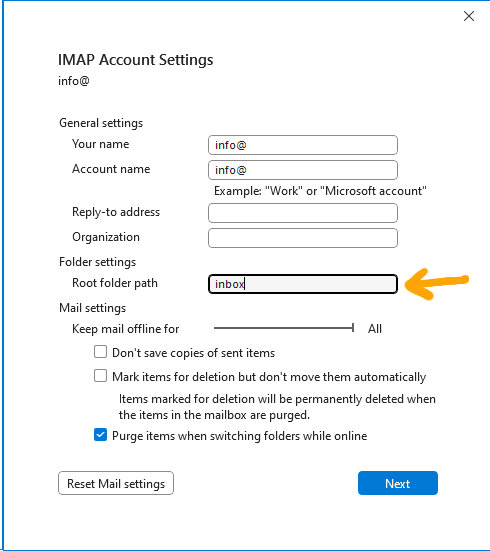
Task: Click the "All" value beside the slider
Action: (x=375, y=329)
